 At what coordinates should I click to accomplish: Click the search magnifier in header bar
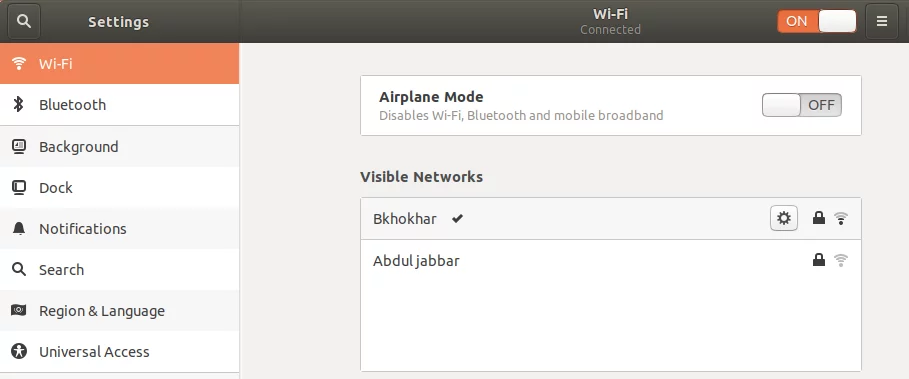pos(23,21)
